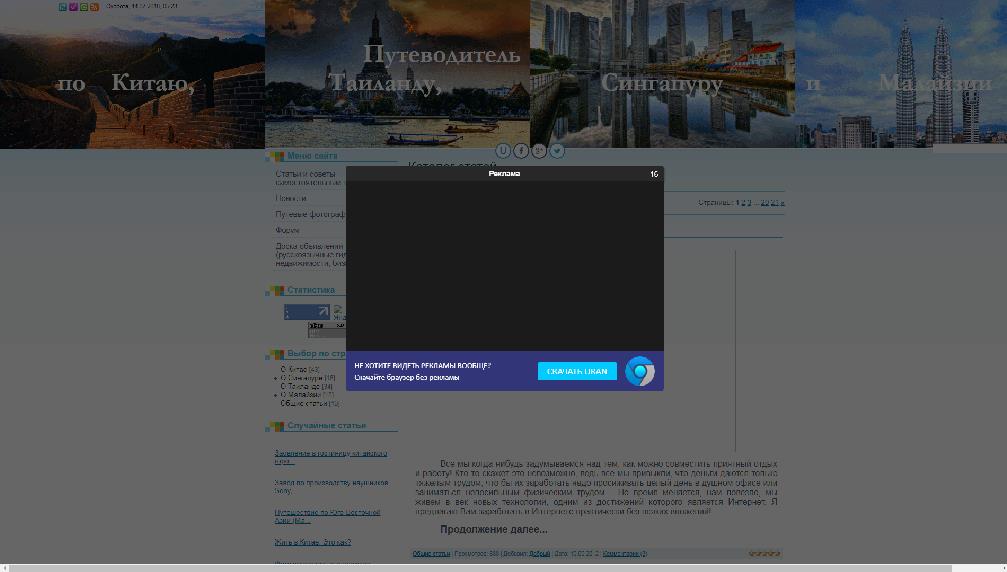1007x572 pixels.
Task: Click the five-star article rating
Action: pos(765,553)
